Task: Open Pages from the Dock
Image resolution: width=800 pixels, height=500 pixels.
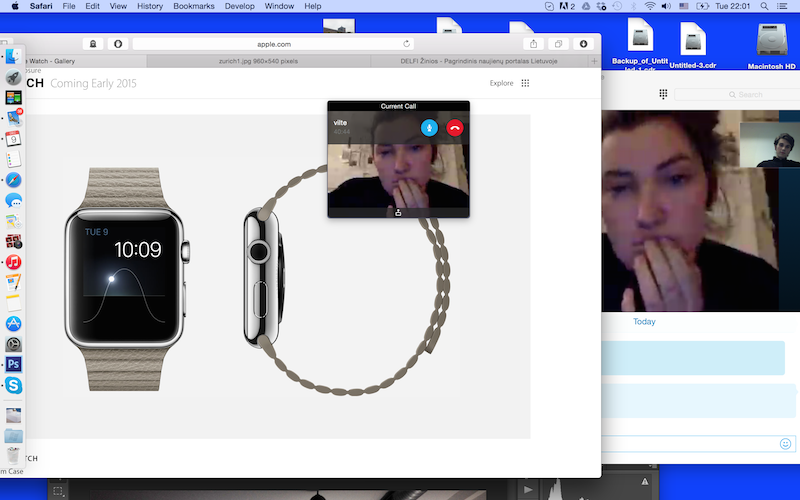Action: pyautogui.click(x=13, y=283)
